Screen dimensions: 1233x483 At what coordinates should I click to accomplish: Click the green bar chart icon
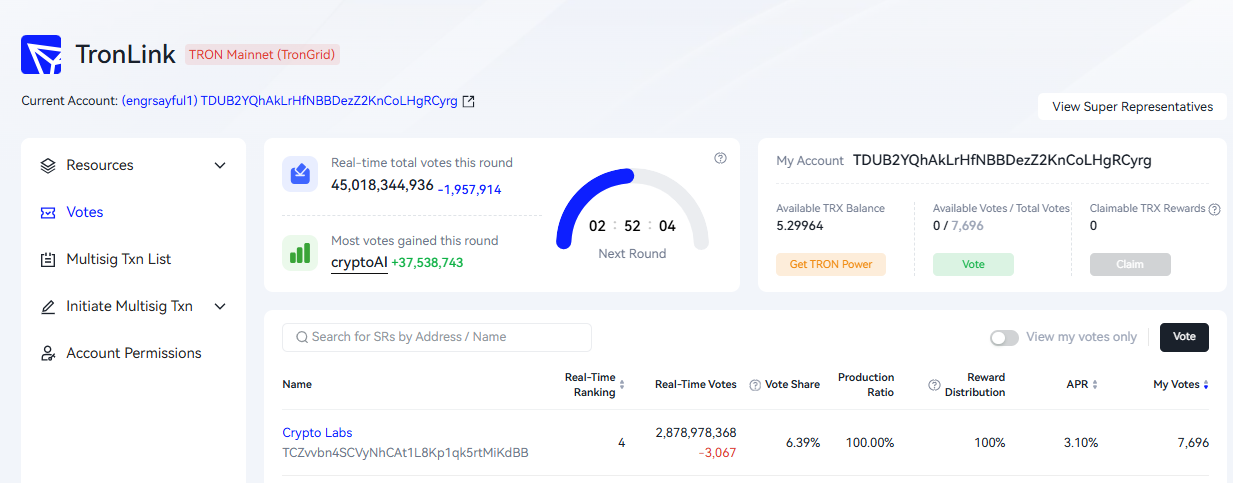point(300,252)
